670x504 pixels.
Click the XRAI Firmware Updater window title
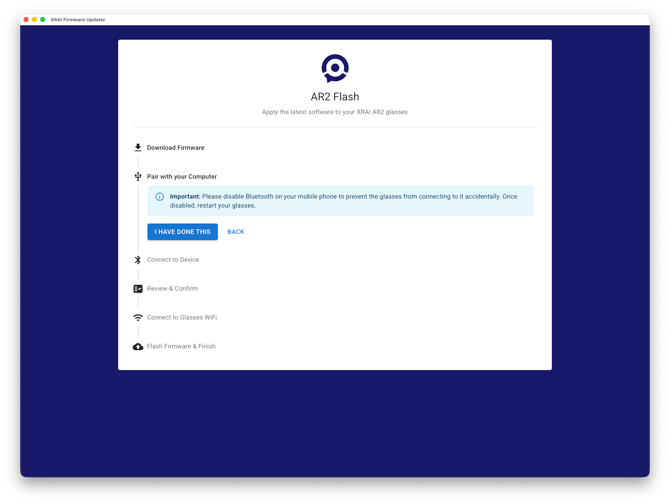click(78, 20)
